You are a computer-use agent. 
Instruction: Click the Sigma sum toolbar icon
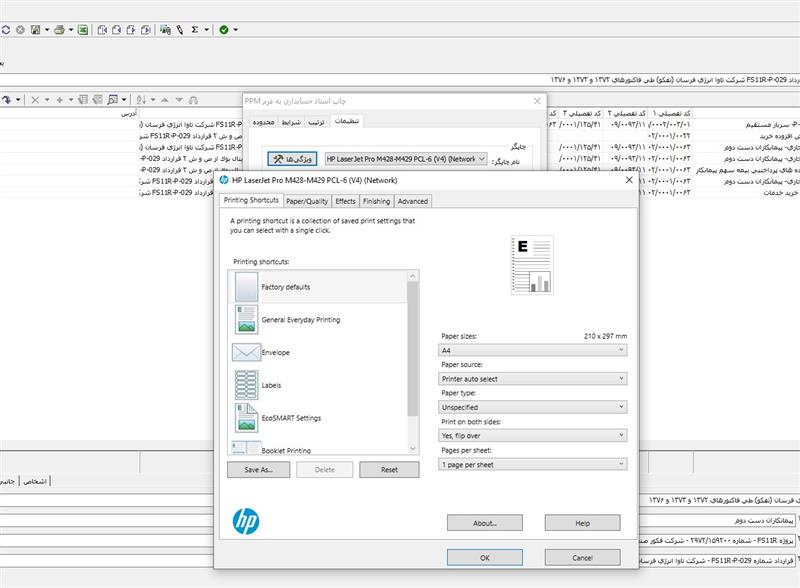[194, 30]
